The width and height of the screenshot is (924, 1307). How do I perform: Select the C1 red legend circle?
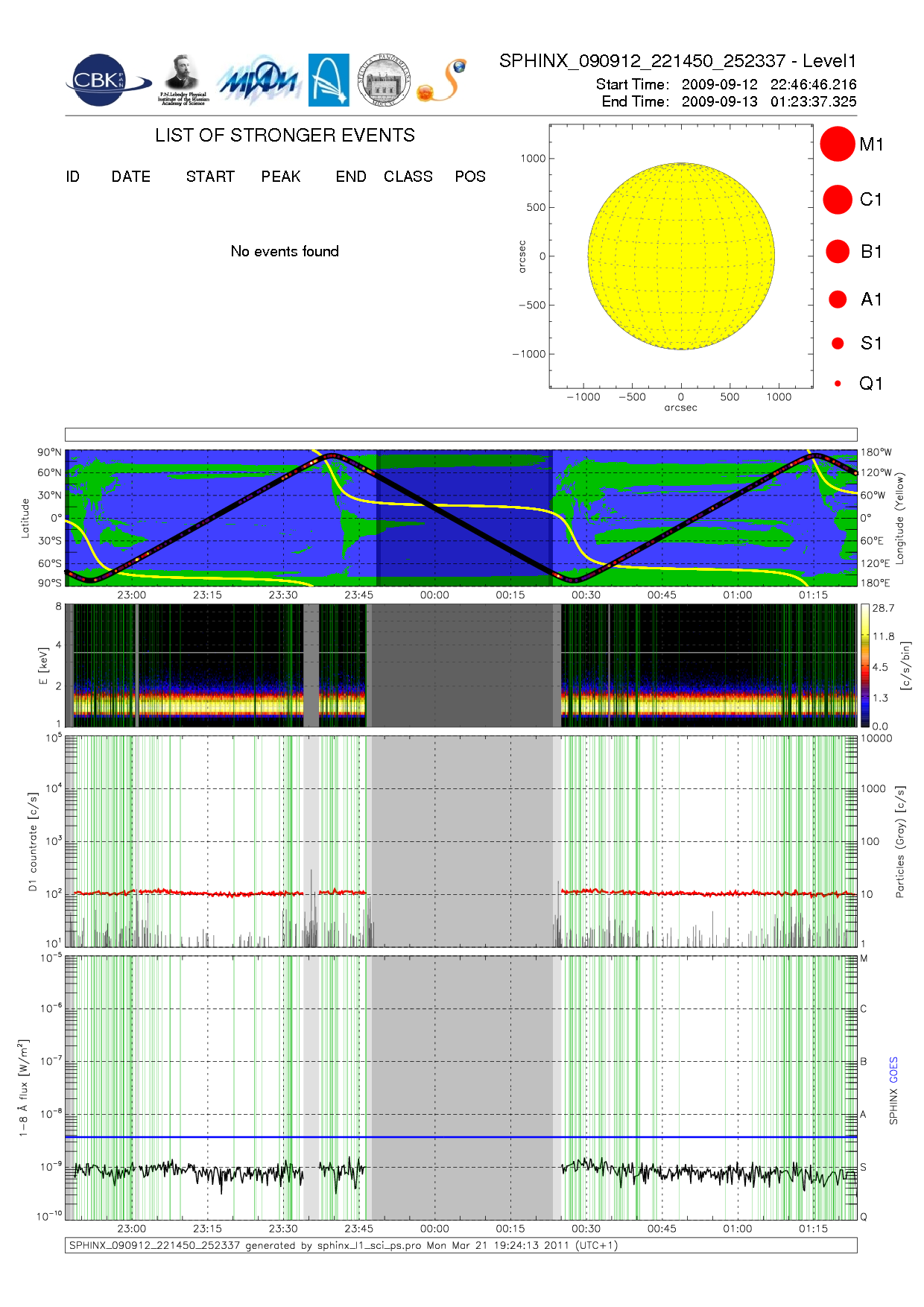pos(837,200)
